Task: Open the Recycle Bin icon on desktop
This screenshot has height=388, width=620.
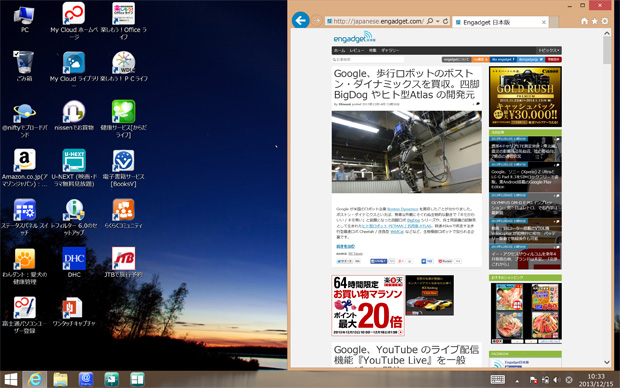Action: (25, 66)
